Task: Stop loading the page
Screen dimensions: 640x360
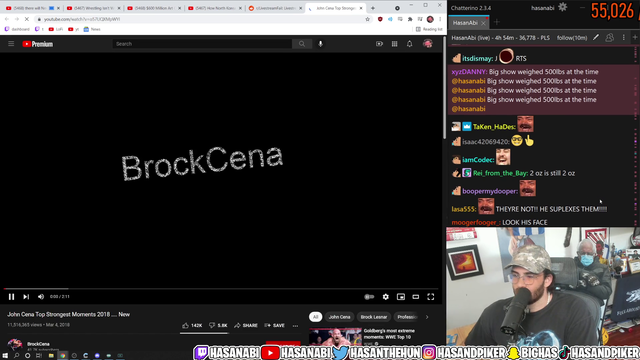Action: coord(27,19)
